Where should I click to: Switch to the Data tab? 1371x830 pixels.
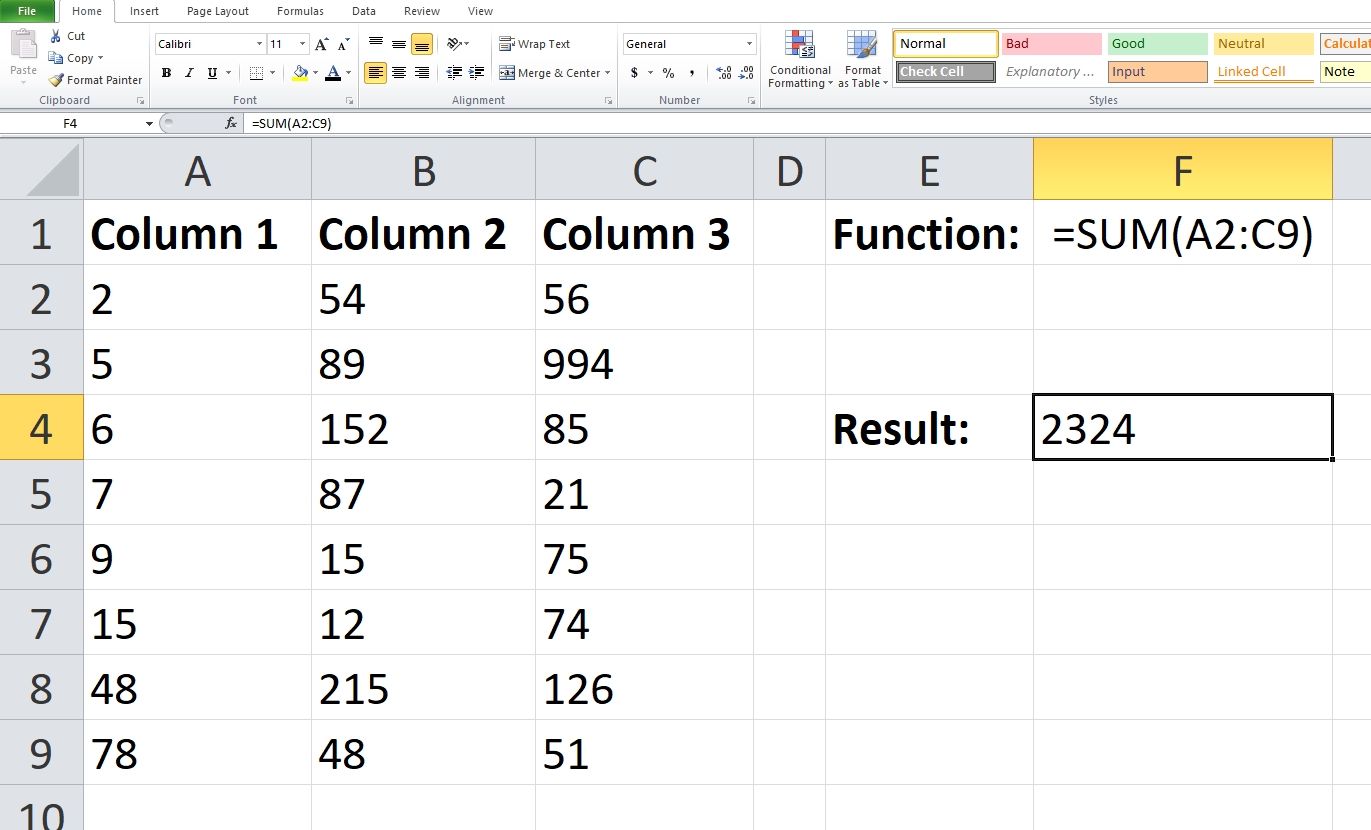click(x=364, y=11)
